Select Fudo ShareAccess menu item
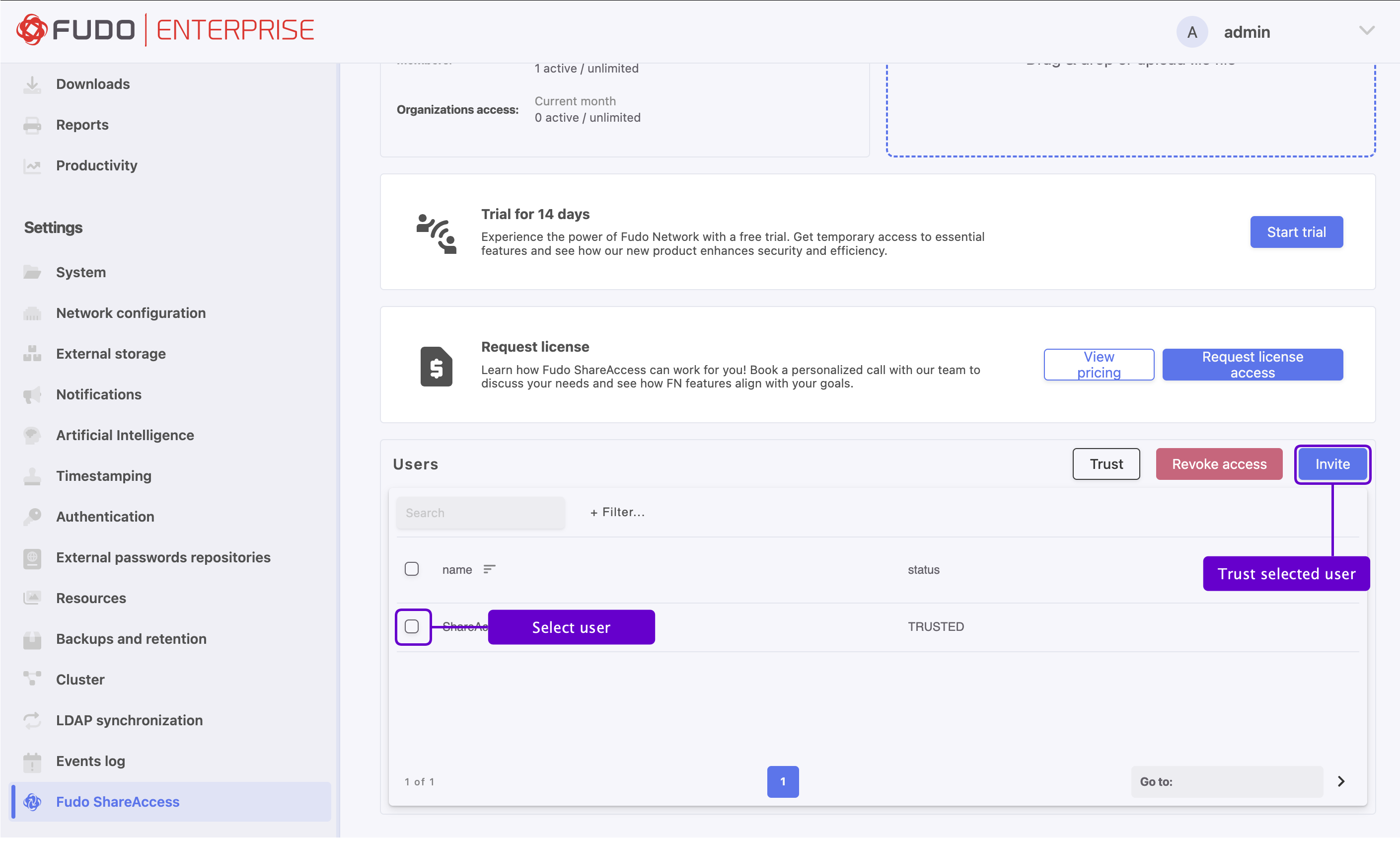 [170, 802]
